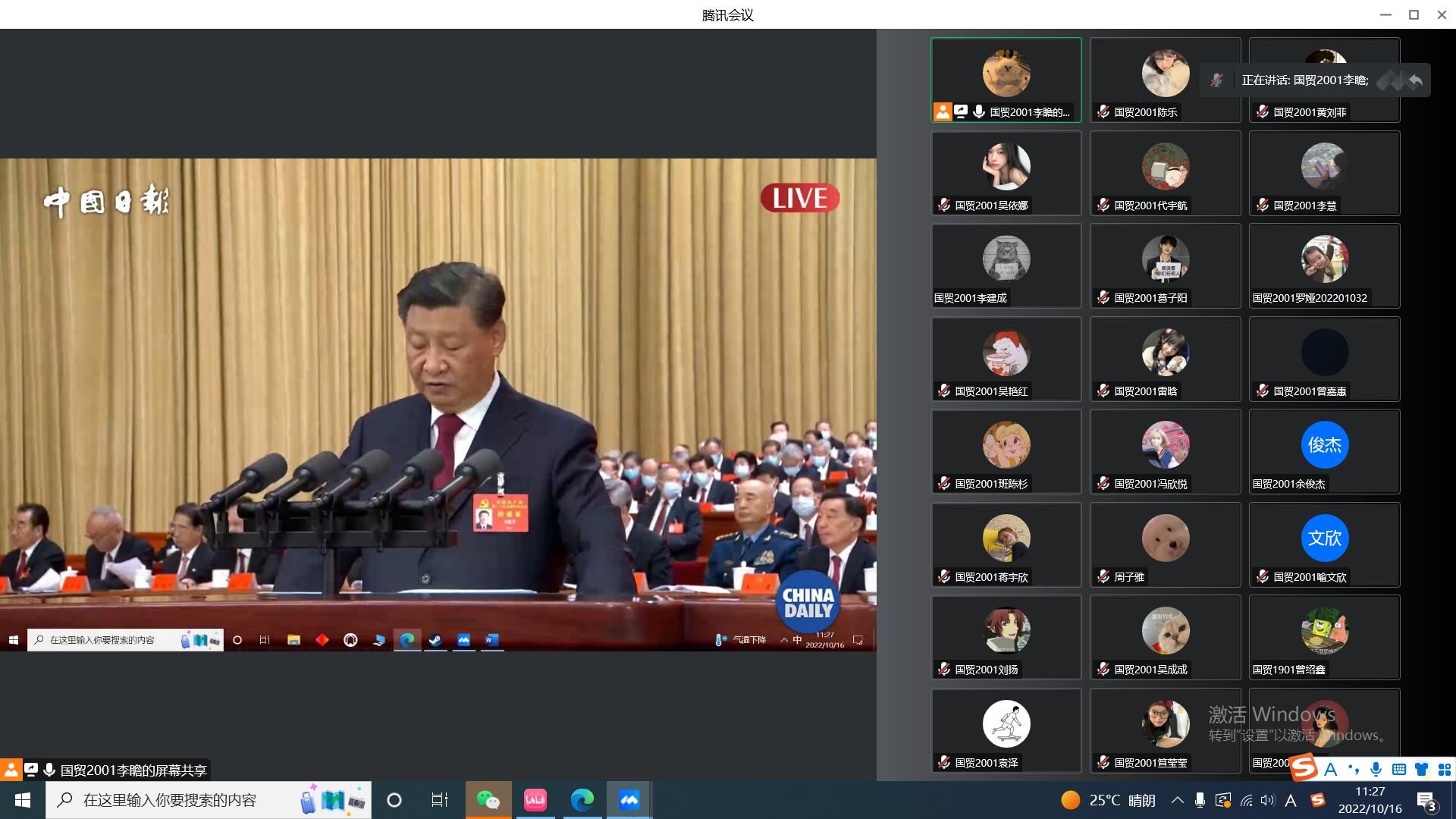Click the muted mic icon beside 国贸2001冯欣悦
The image size is (1456, 819).
tap(1103, 484)
